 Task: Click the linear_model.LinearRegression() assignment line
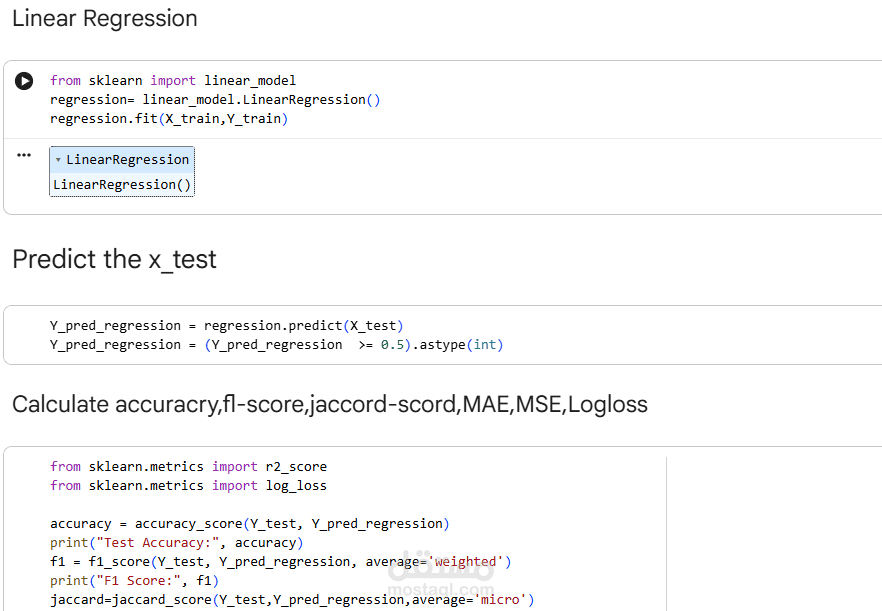point(215,100)
